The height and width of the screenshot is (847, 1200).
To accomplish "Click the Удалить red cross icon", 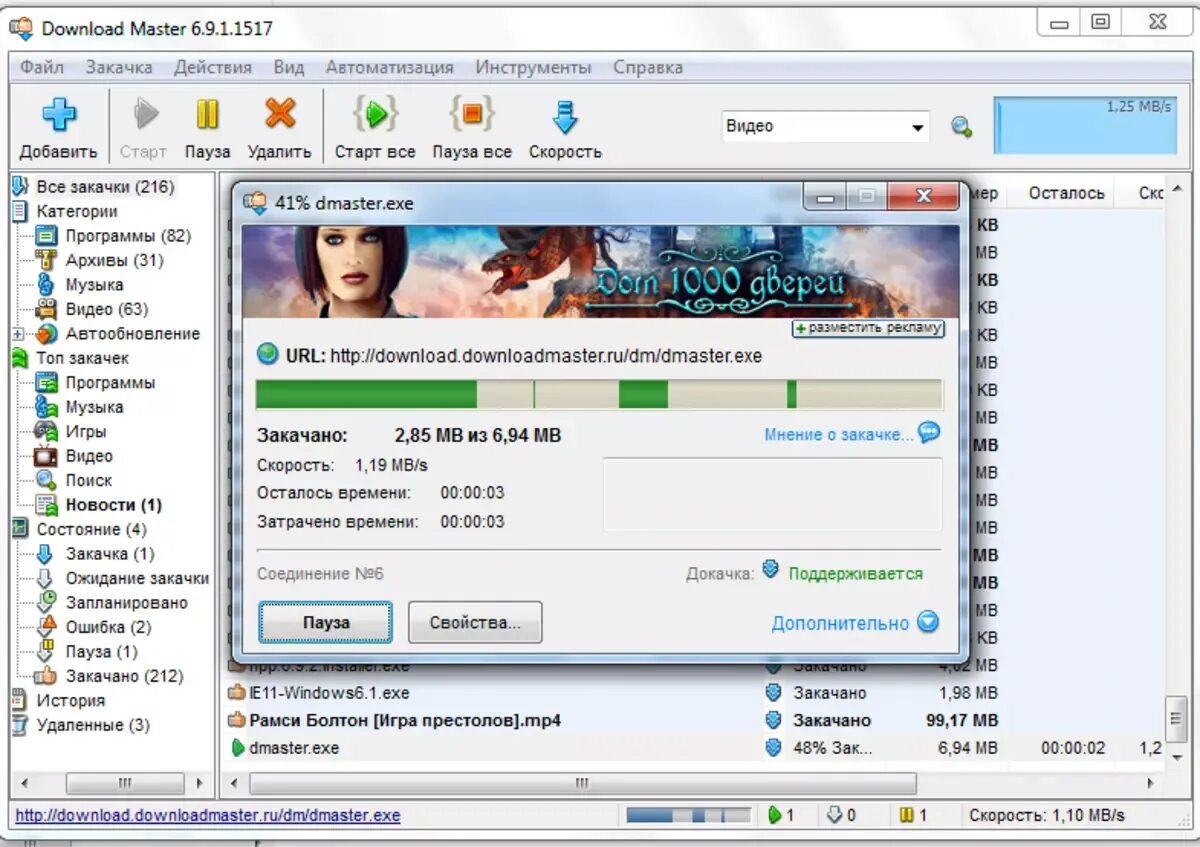I will pyautogui.click(x=280, y=114).
